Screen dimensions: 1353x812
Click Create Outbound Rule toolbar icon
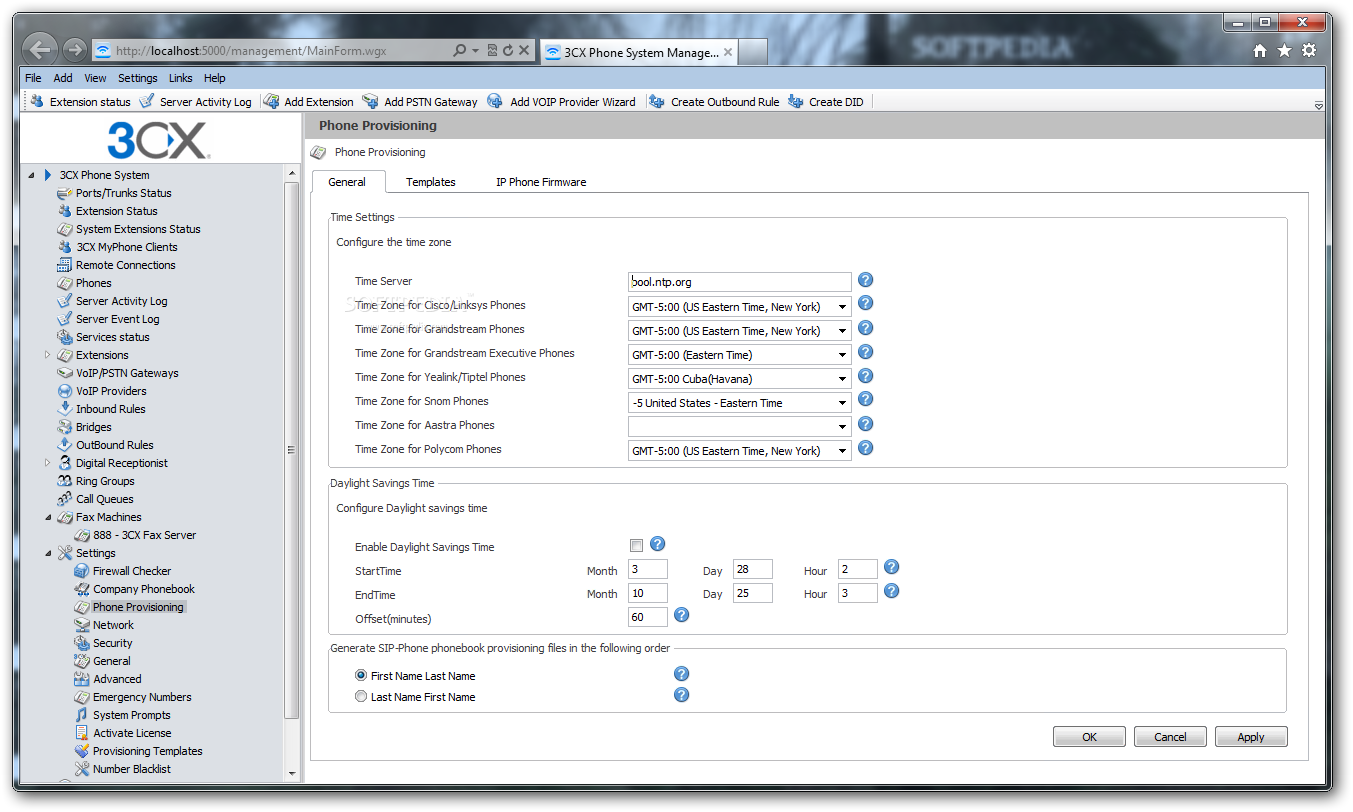click(x=656, y=101)
